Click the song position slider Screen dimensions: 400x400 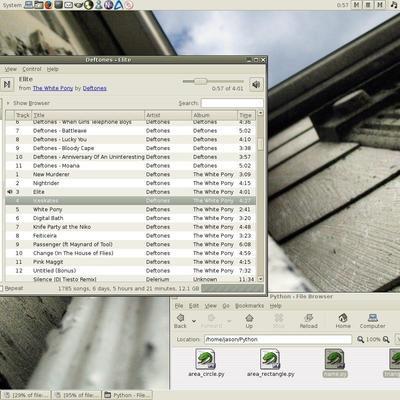click(x=213, y=81)
